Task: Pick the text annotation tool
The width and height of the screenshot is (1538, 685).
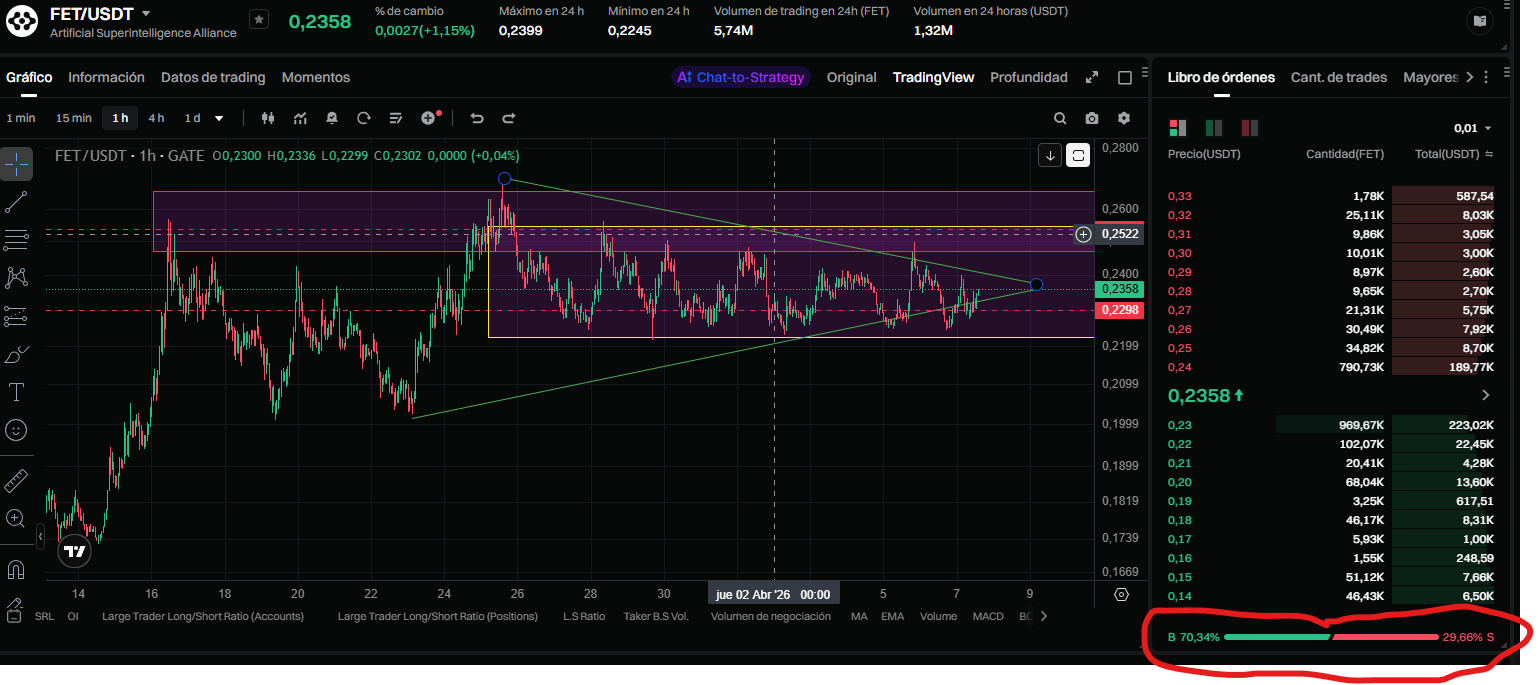Action: (16, 391)
